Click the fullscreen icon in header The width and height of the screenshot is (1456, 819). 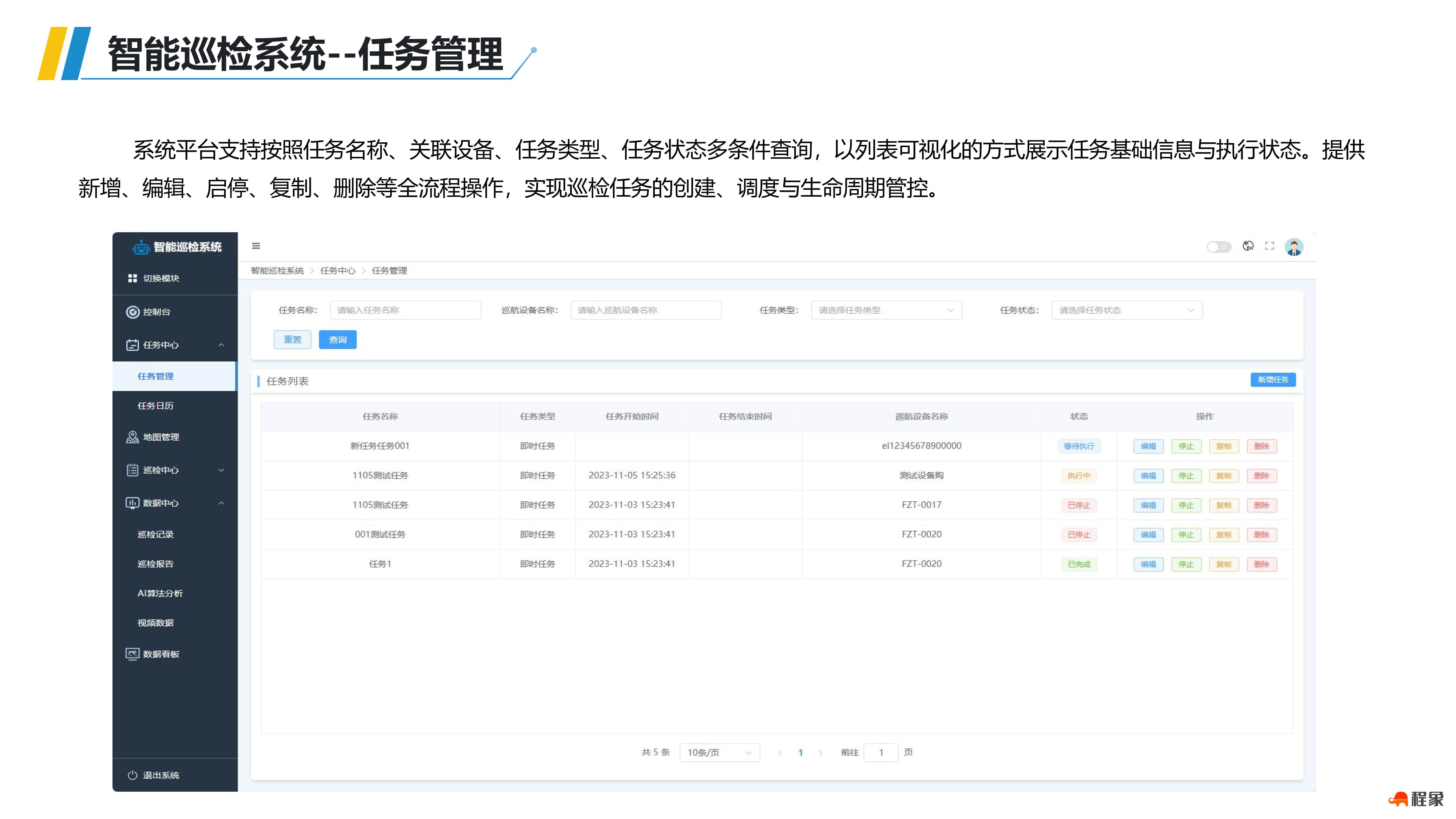(1270, 246)
